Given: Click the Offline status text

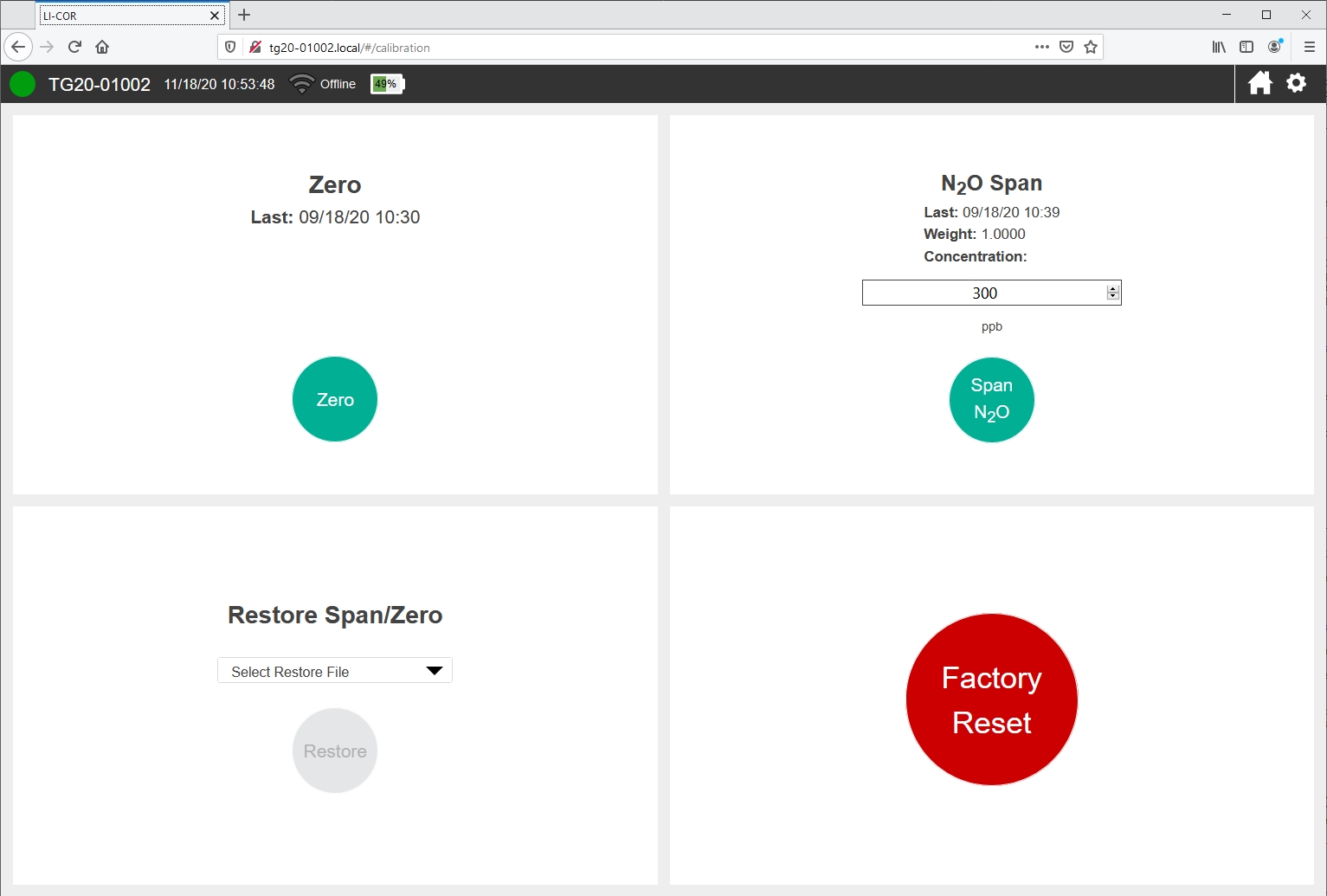Looking at the screenshot, I should [338, 84].
